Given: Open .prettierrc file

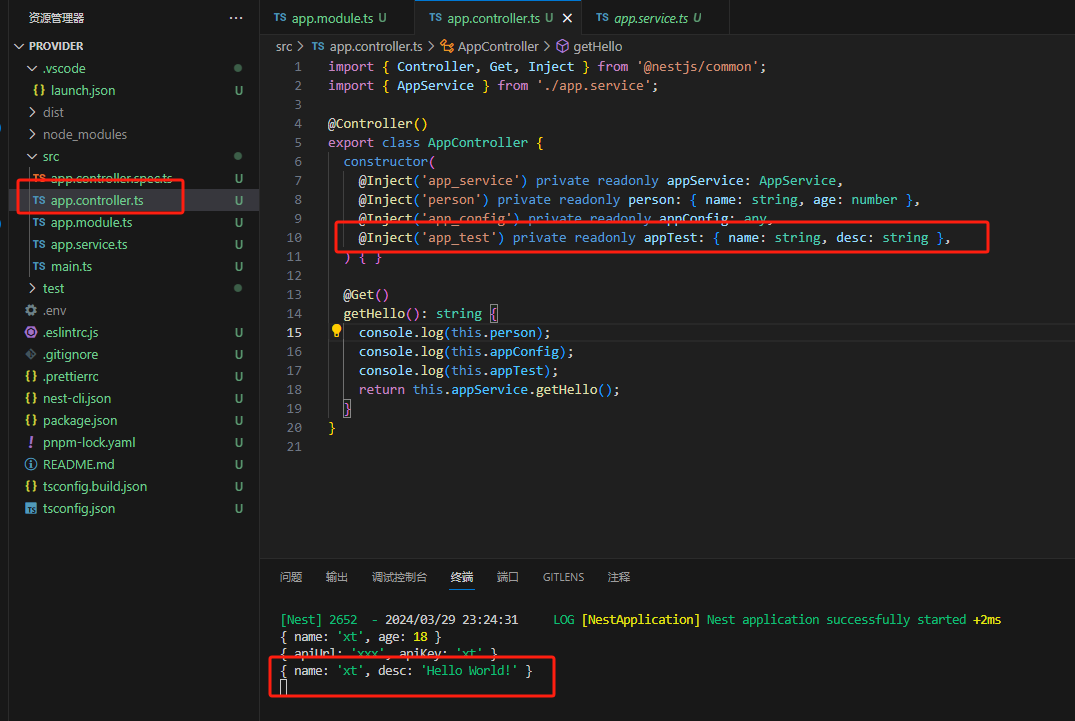Looking at the screenshot, I should point(71,376).
